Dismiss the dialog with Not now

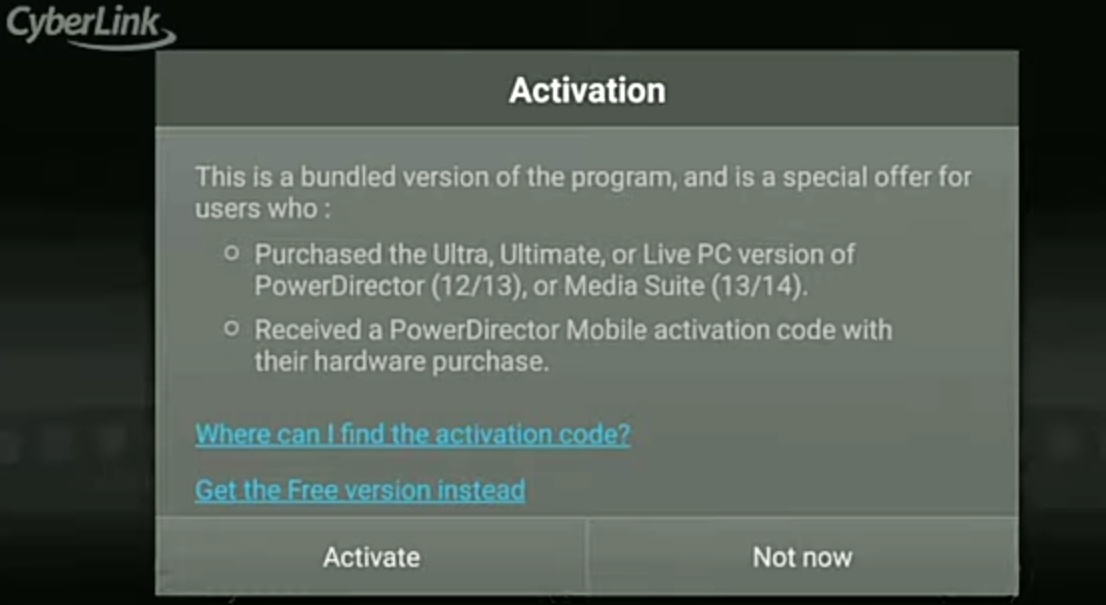click(x=802, y=557)
